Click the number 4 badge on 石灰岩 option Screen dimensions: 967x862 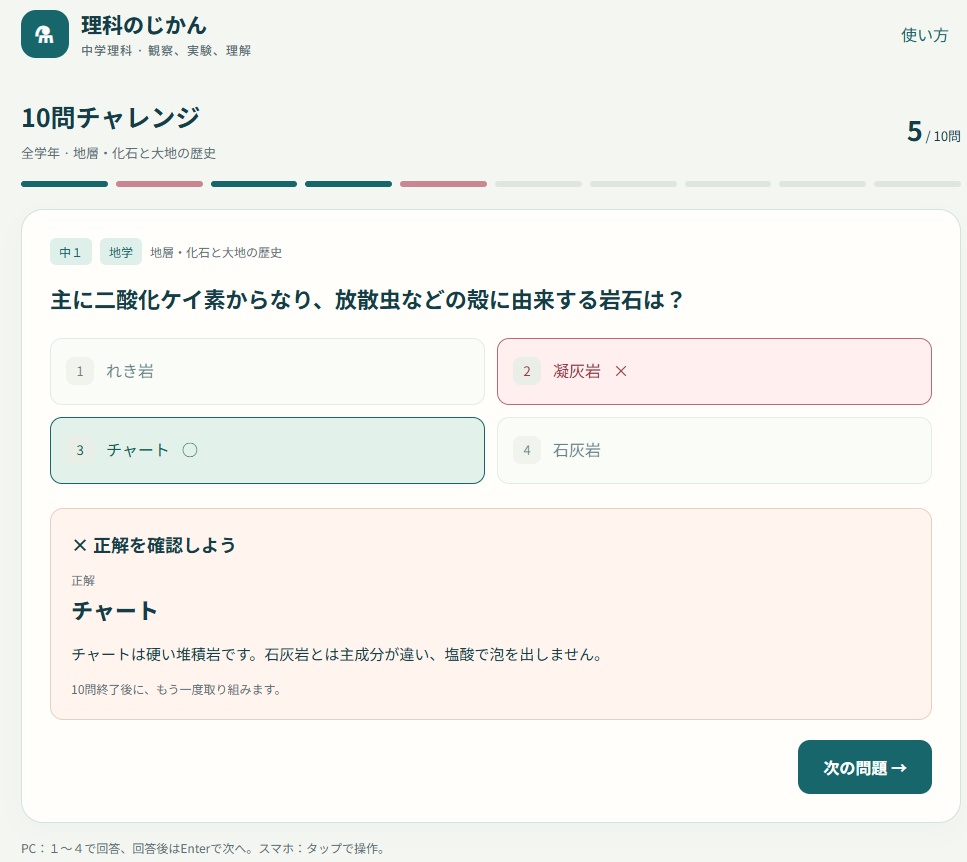point(527,450)
